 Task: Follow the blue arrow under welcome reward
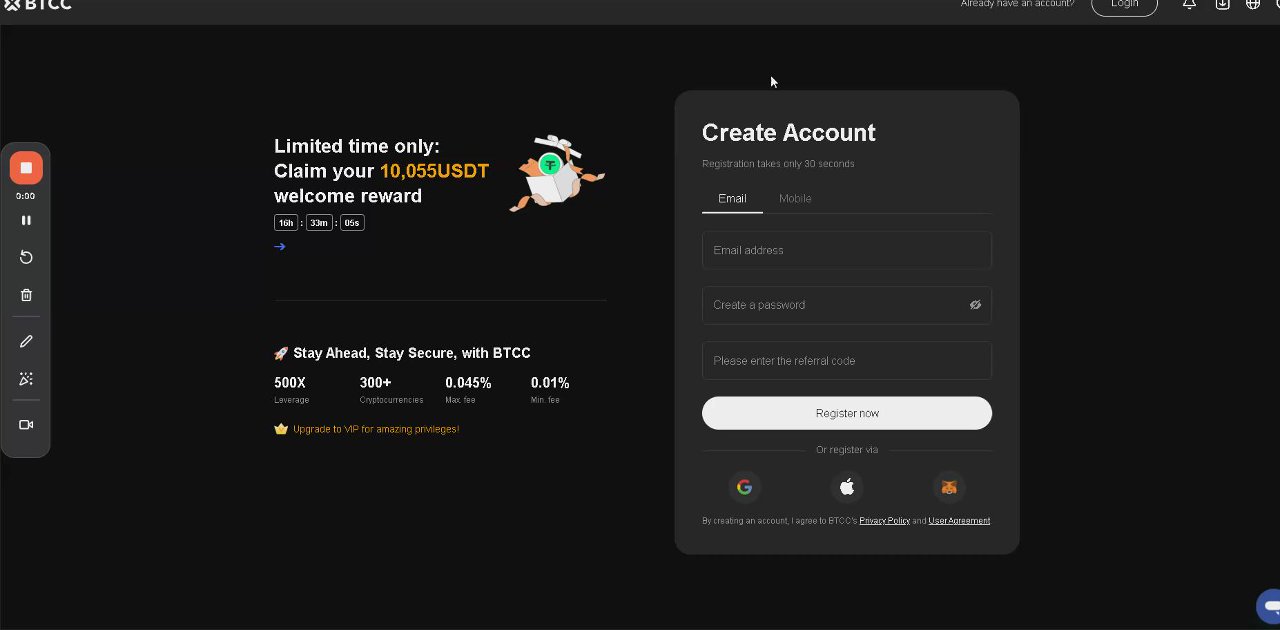[280, 246]
